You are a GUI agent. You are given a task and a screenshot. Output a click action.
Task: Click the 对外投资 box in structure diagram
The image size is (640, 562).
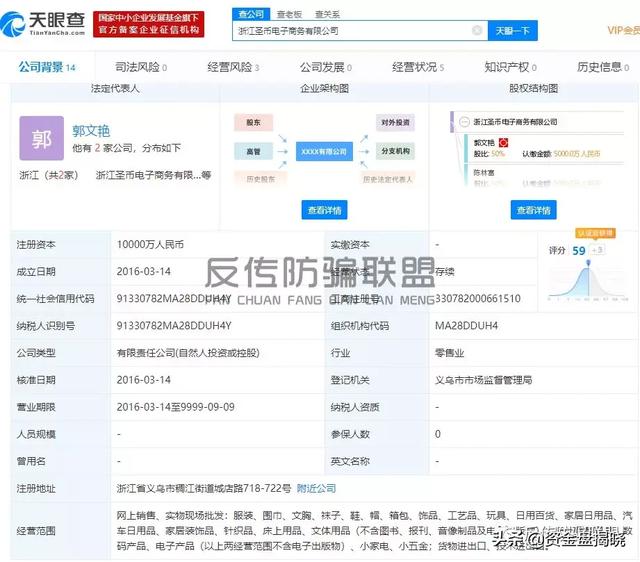[x=395, y=122]
